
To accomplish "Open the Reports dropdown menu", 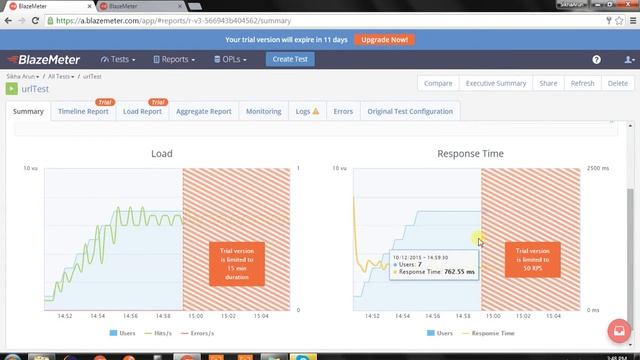I will (174, 59).
